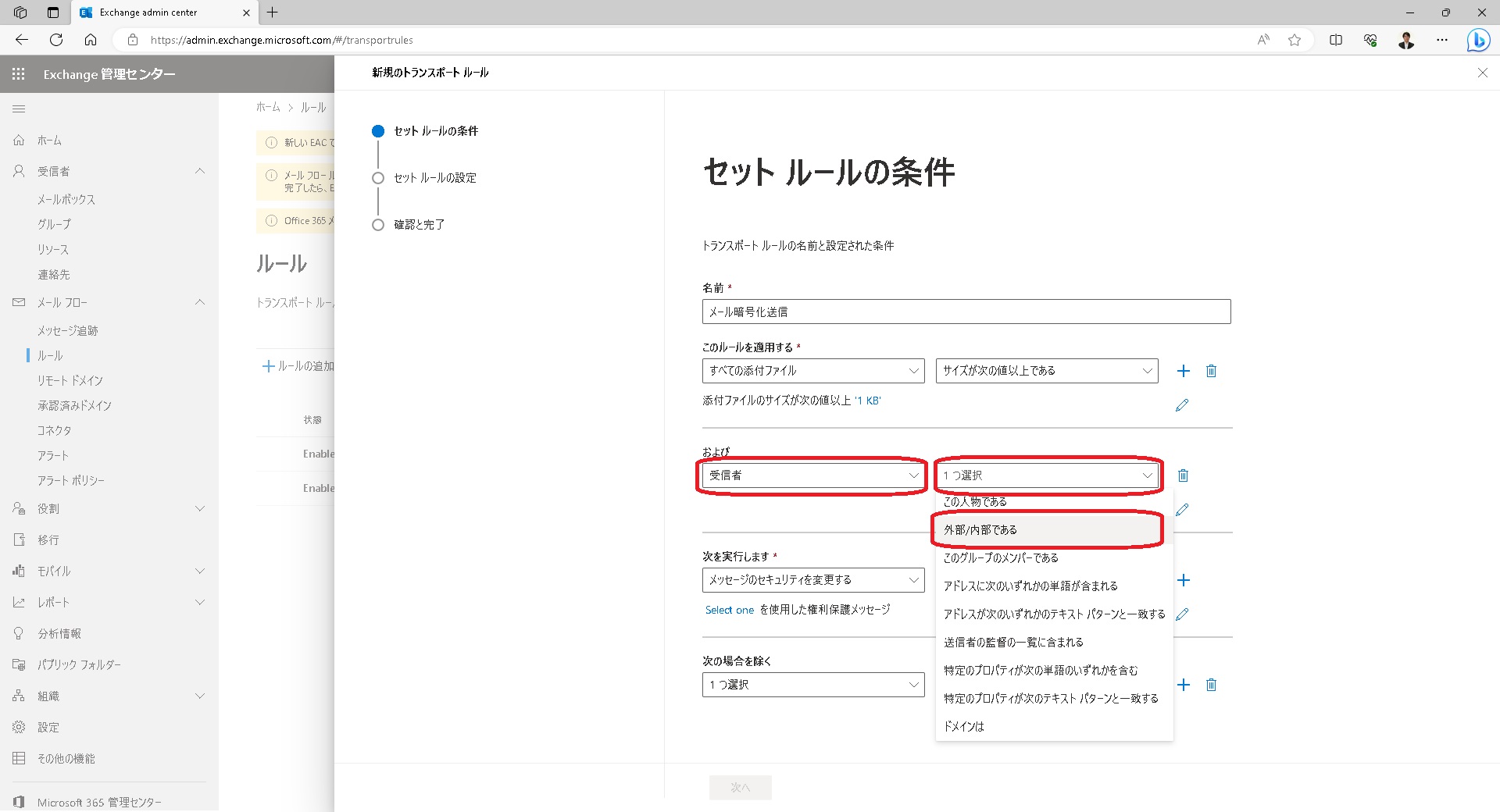Click the rule name field メール暗号化送信
The image size is (1500, 812).
[x=966, y=311]
